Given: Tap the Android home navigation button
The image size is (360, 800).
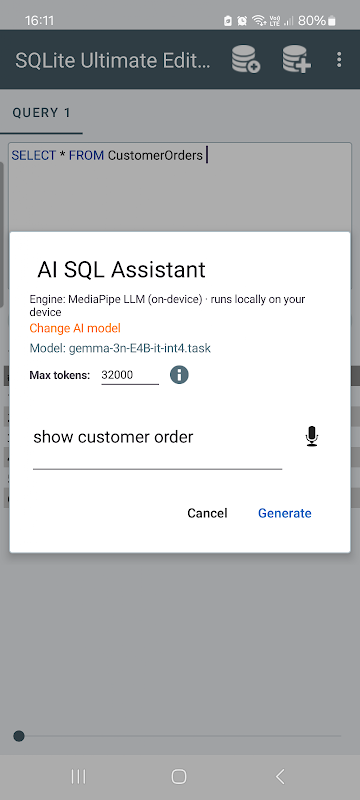Looking at the screenshot, I should (179, 777).
